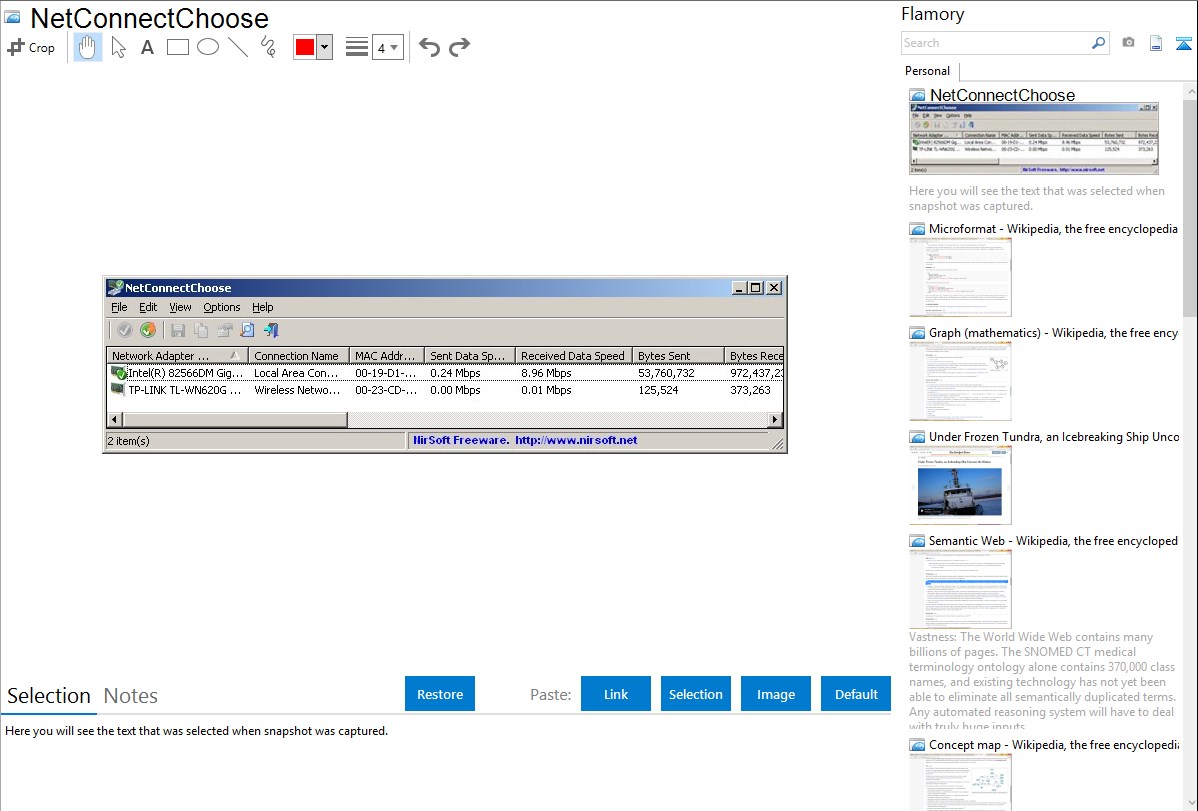The height and width of the screenshot is (811, 1198).
Task: Click the green refresh toolbar icon
Action: tap(148, 330)
